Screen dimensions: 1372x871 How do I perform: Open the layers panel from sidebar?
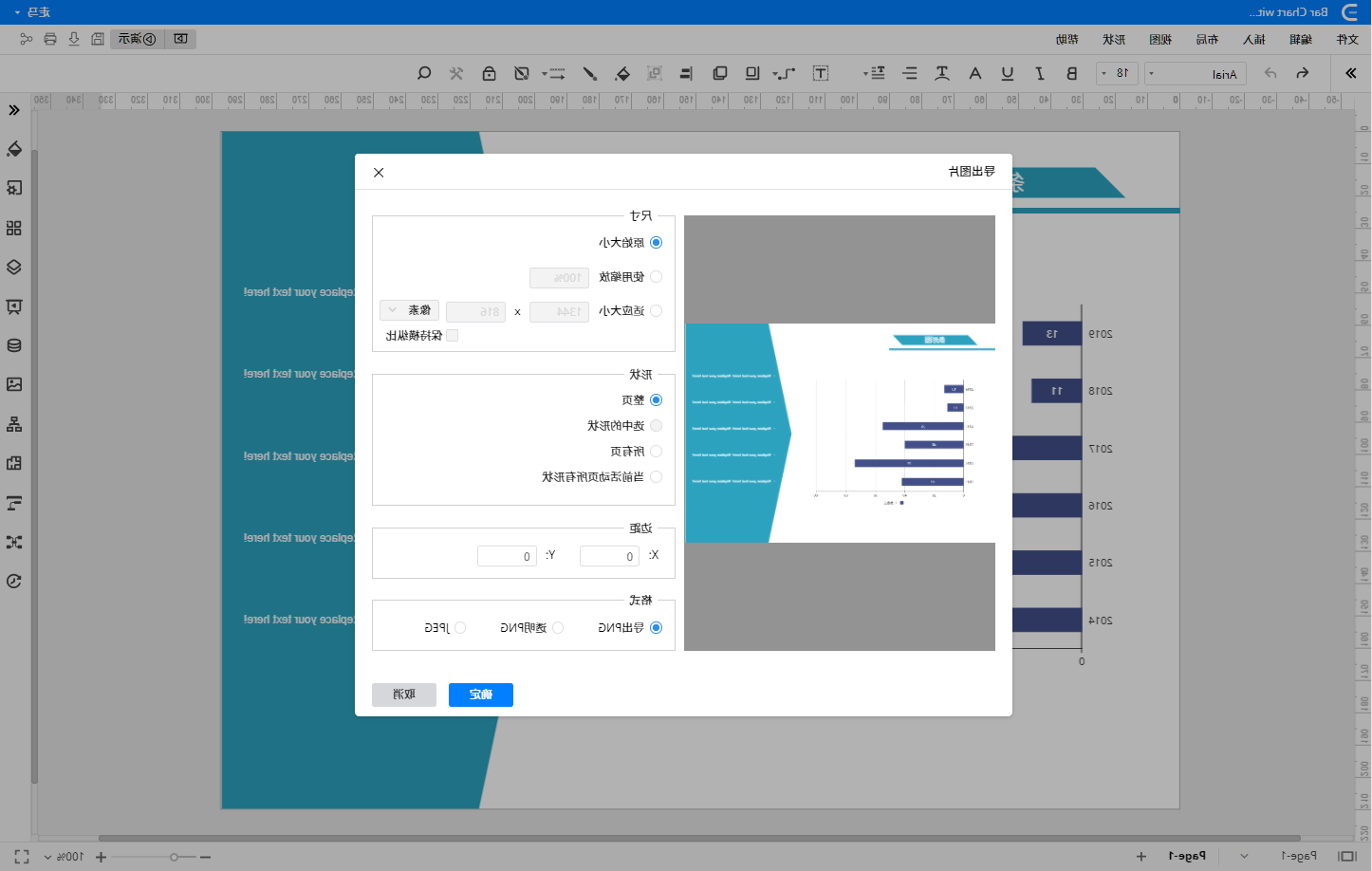(14, 268)
